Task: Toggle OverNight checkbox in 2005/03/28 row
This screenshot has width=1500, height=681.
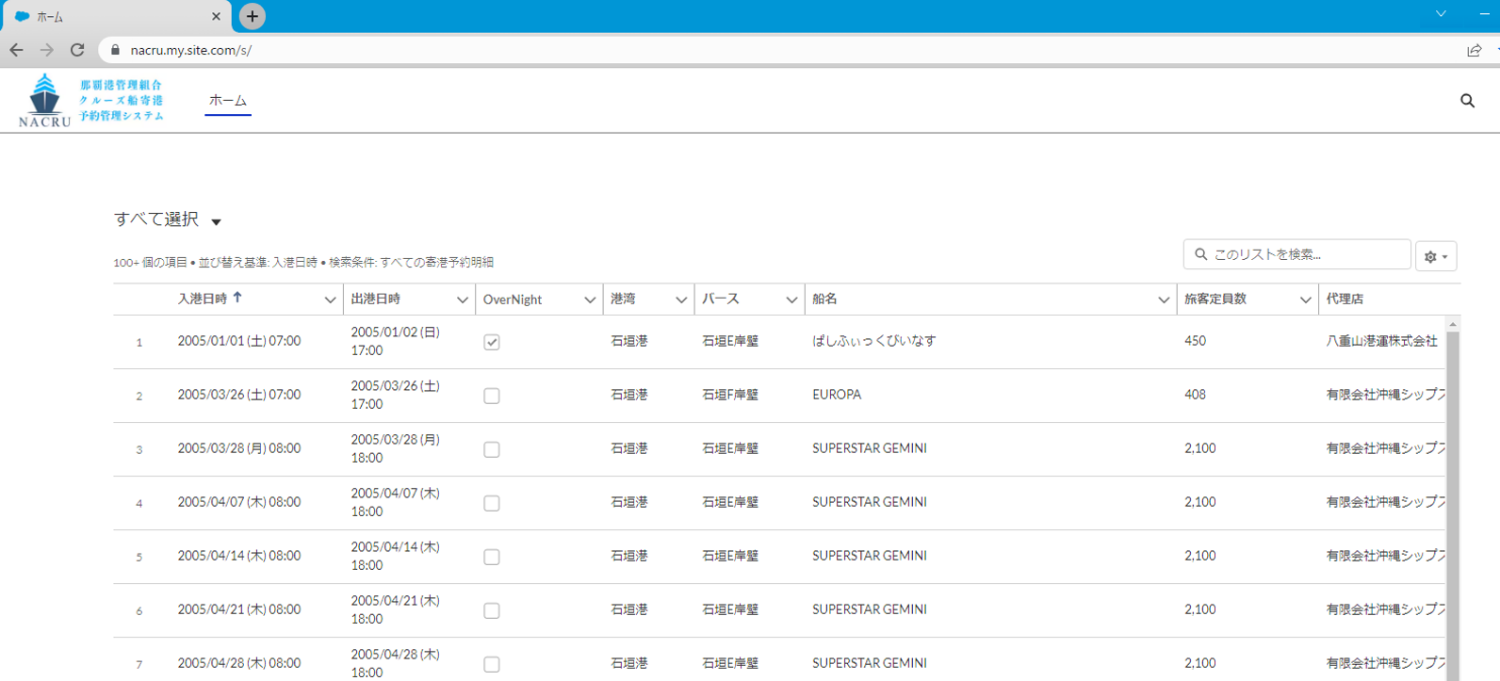Action: [491, 450]
